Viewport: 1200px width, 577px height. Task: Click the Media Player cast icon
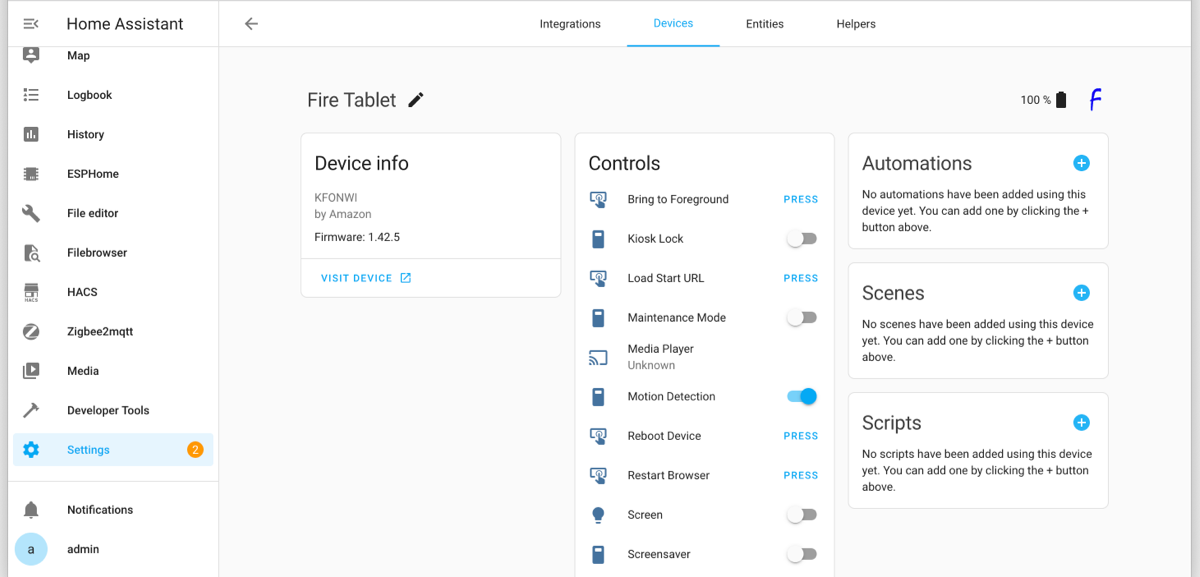(x=598, y=357)
